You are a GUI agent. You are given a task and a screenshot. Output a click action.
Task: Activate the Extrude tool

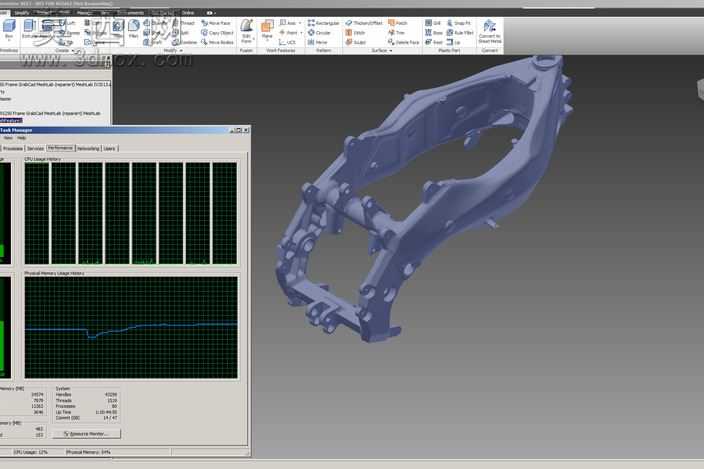[x=30, y=30]
